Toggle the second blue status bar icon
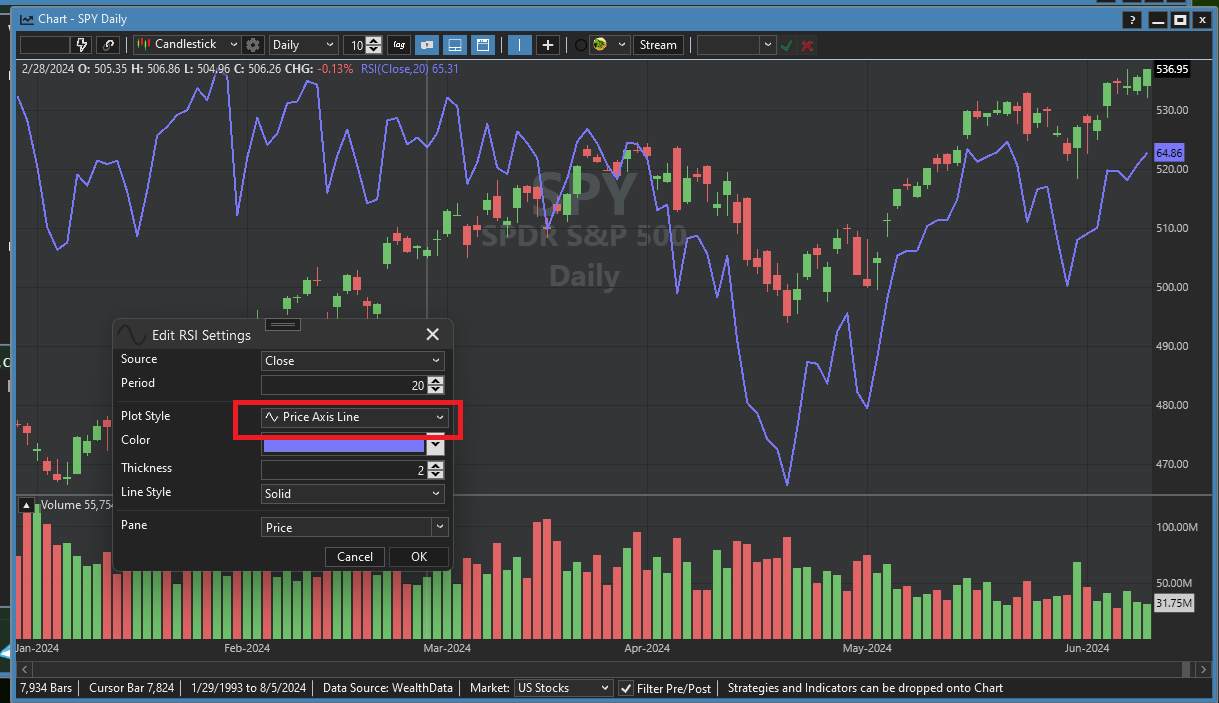 click(455, 45)
